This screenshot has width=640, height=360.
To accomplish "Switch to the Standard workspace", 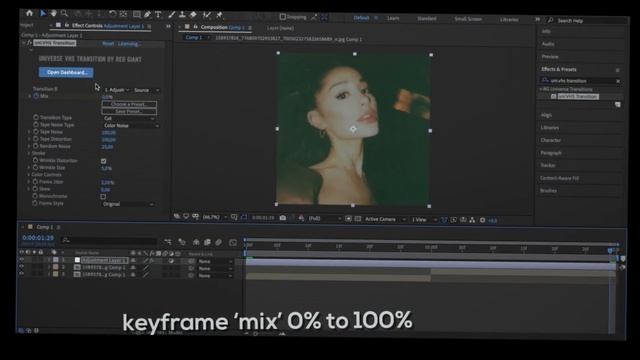I will (x=427, y=19).
